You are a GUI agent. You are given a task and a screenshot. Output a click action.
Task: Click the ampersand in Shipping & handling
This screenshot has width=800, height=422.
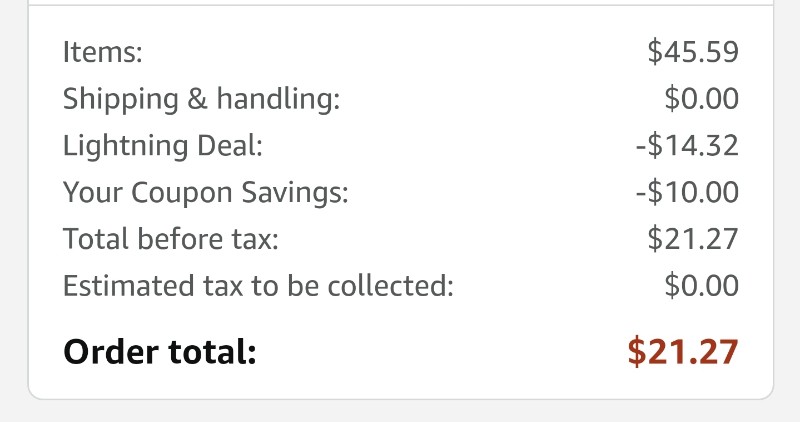point(197,98)
